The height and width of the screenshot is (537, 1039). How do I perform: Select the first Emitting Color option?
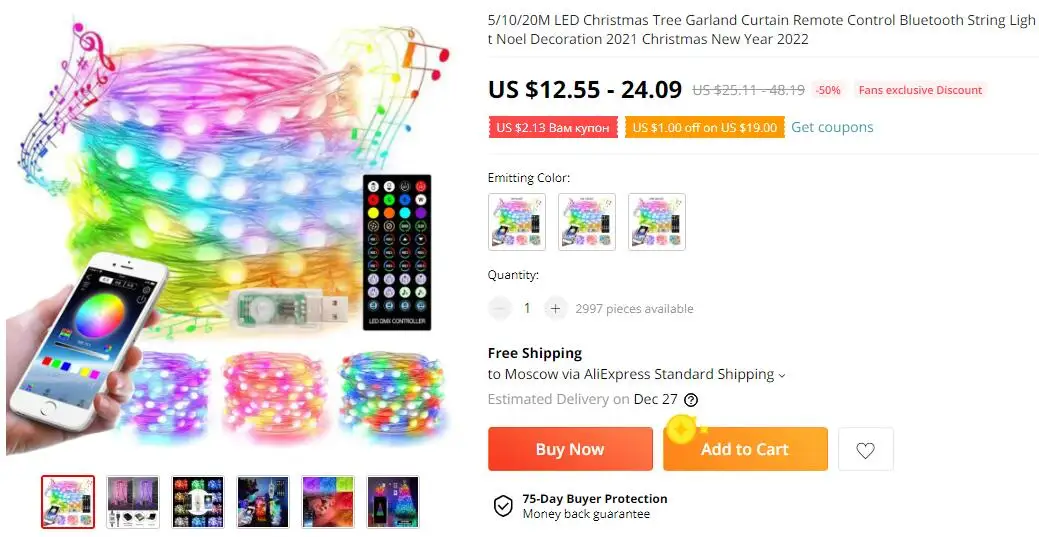(517, 222)
